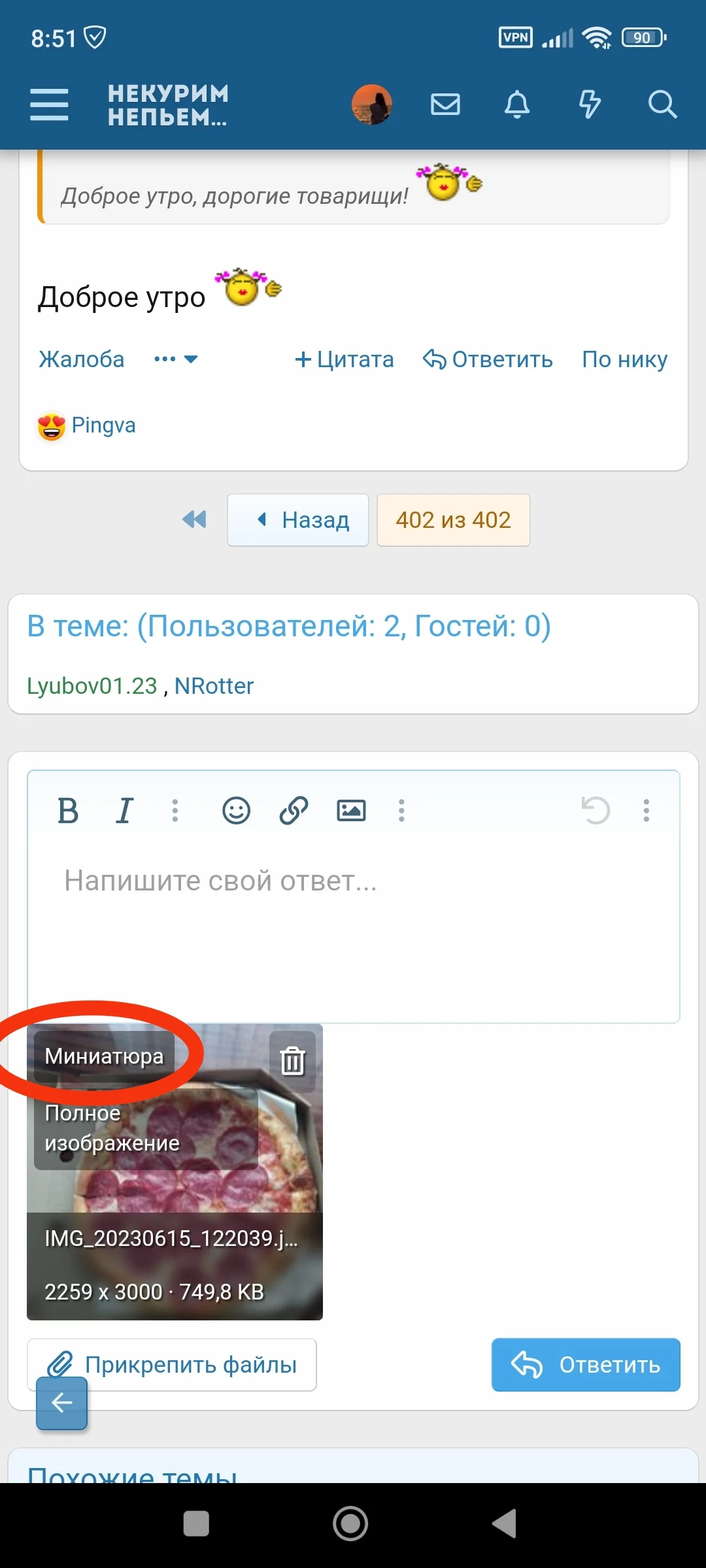
Task: Click the Прикрепить файлы button
Action: [172, 1365]
